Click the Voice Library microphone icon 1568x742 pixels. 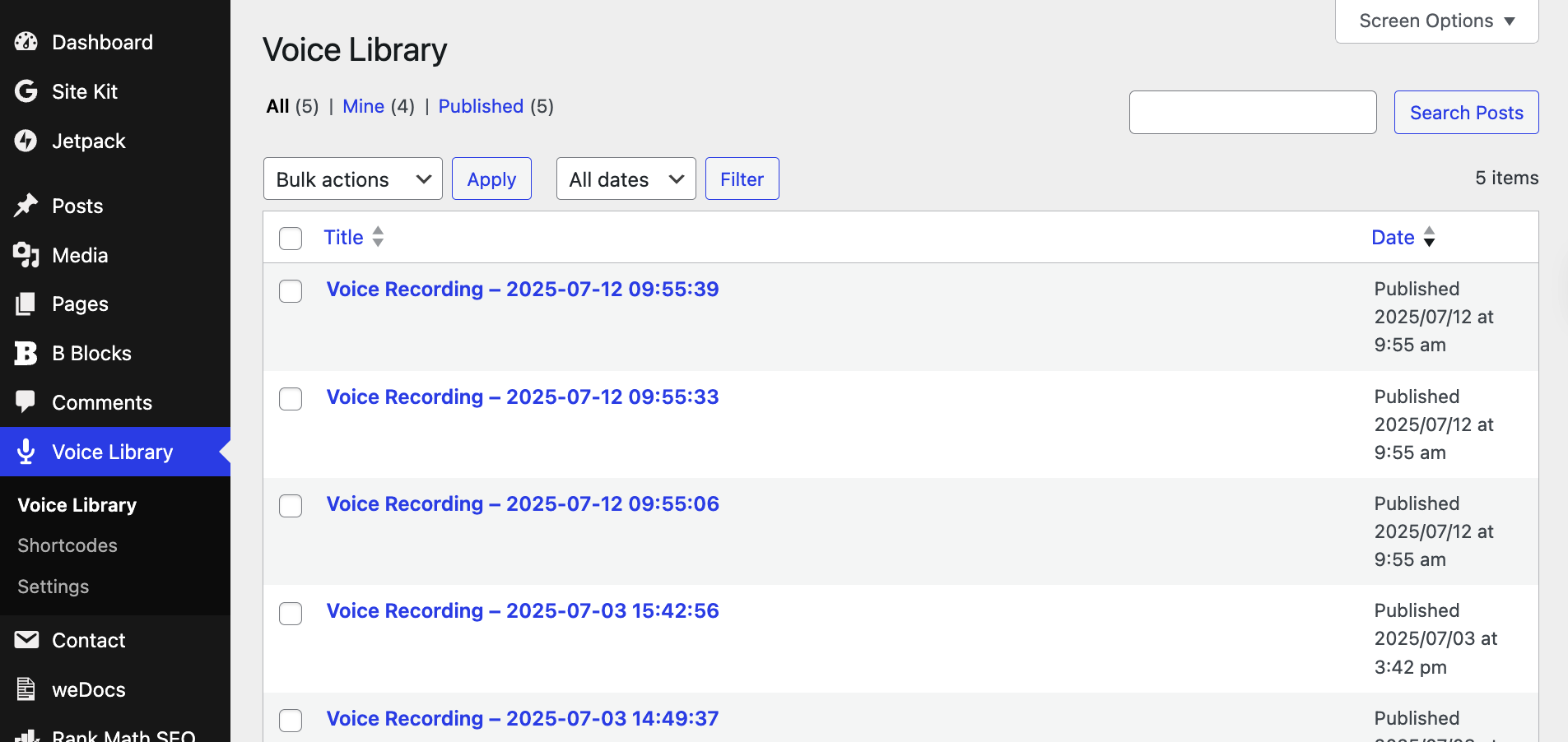[26, 451]
